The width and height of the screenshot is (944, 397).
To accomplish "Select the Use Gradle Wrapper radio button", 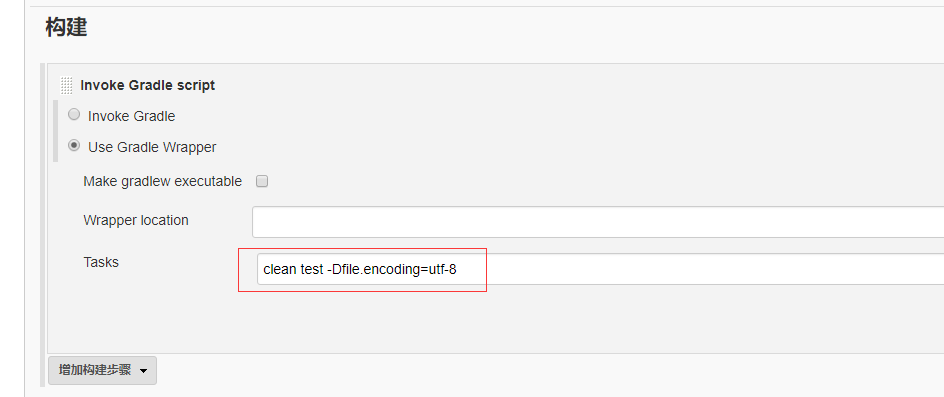I will click(74, 145).
